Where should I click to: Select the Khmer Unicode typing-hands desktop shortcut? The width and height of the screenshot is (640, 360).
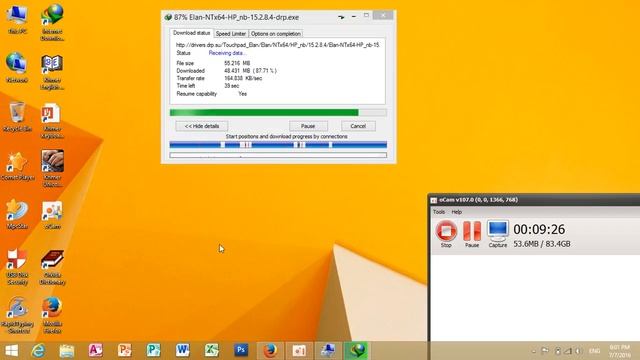(52, 169)
